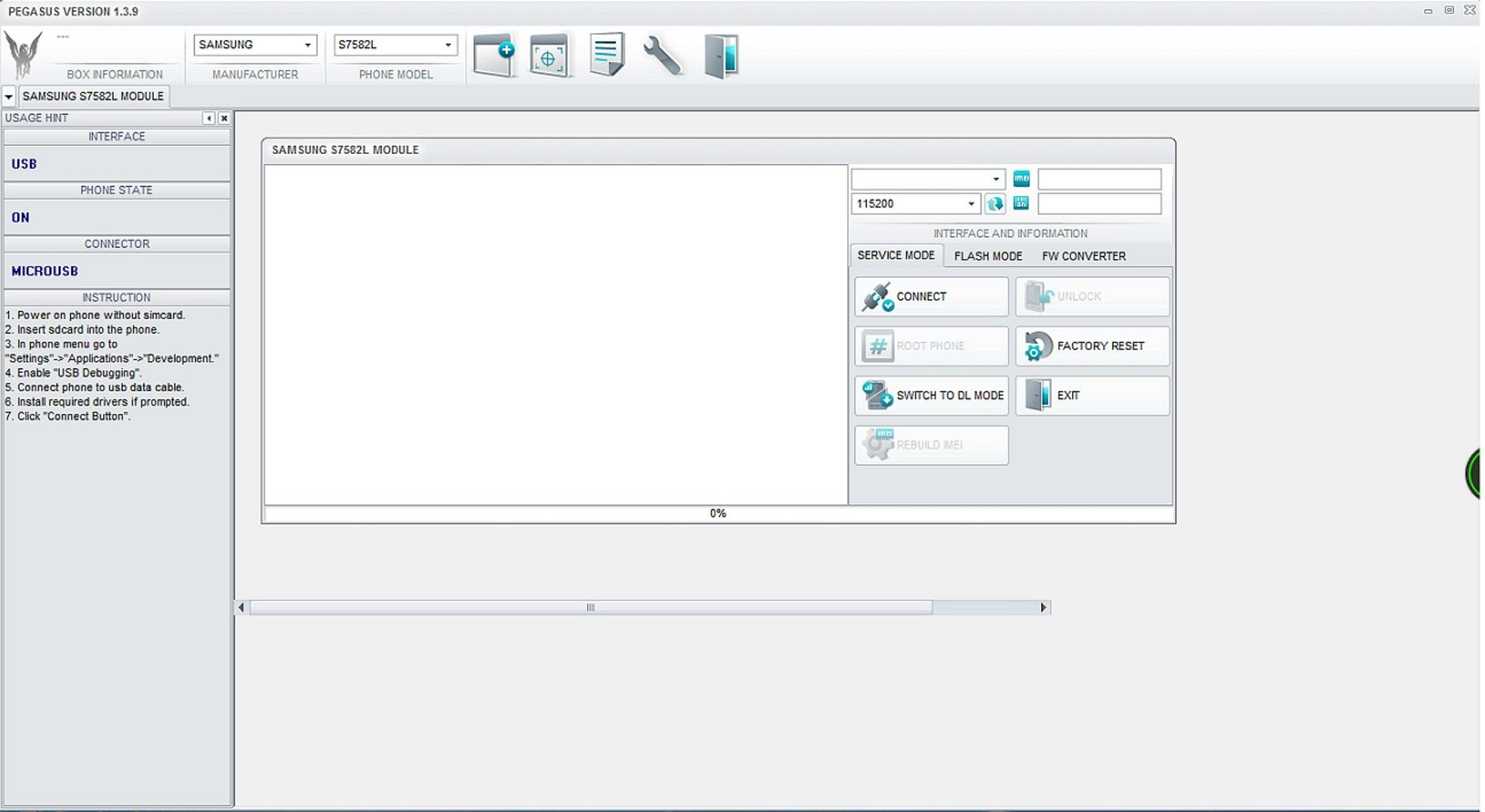Click the refresh ports icon
The width and height of the screenshot is (1485, 812).
995,204
